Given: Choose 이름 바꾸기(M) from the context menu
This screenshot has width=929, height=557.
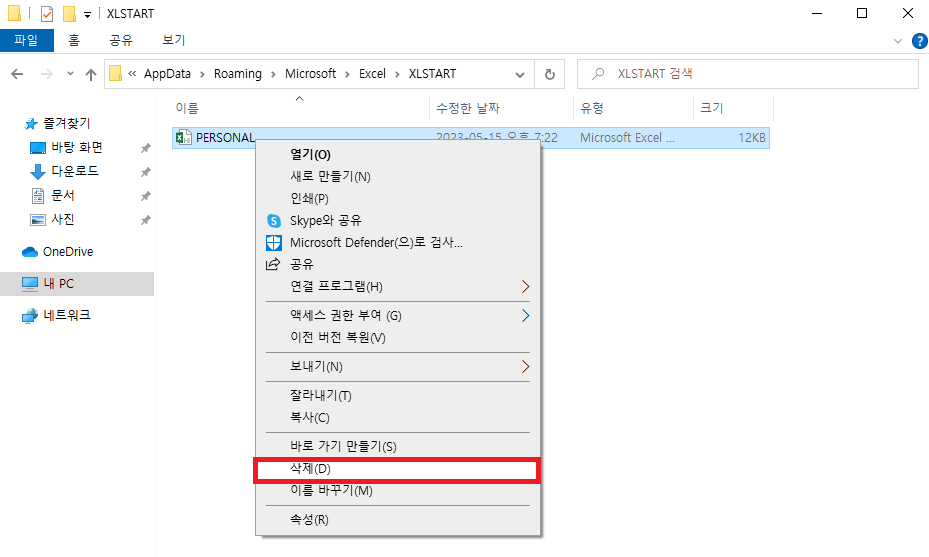Looking at the screenshot, I should click(x=398, y=491).
